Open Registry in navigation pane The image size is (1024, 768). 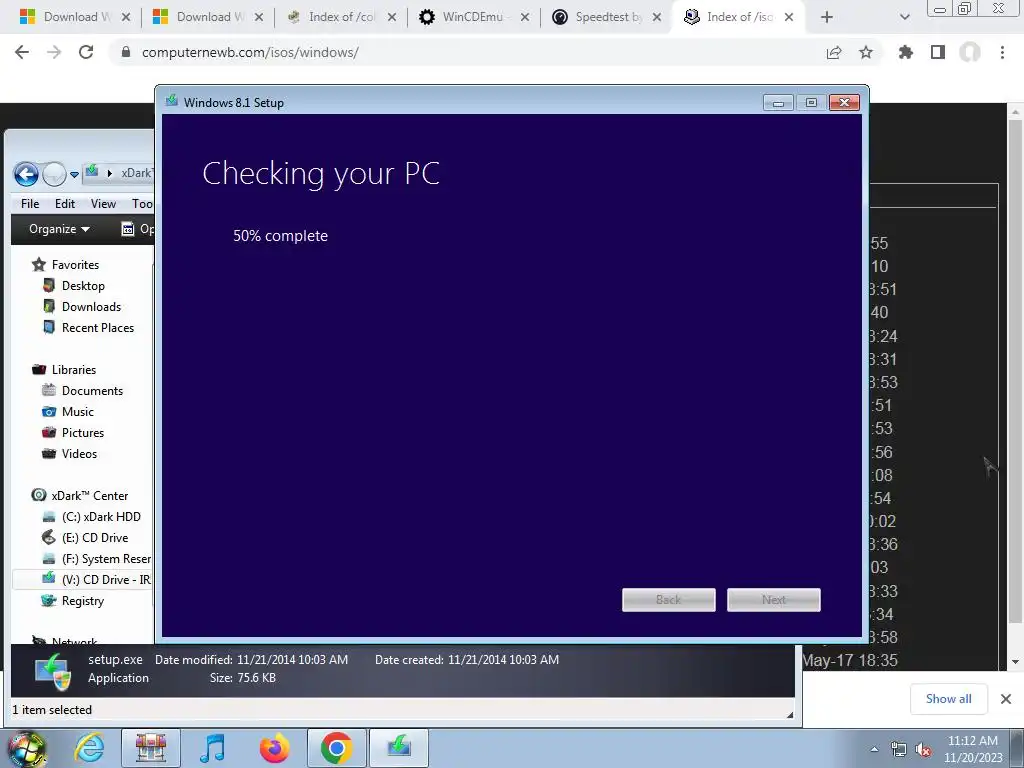82,601
